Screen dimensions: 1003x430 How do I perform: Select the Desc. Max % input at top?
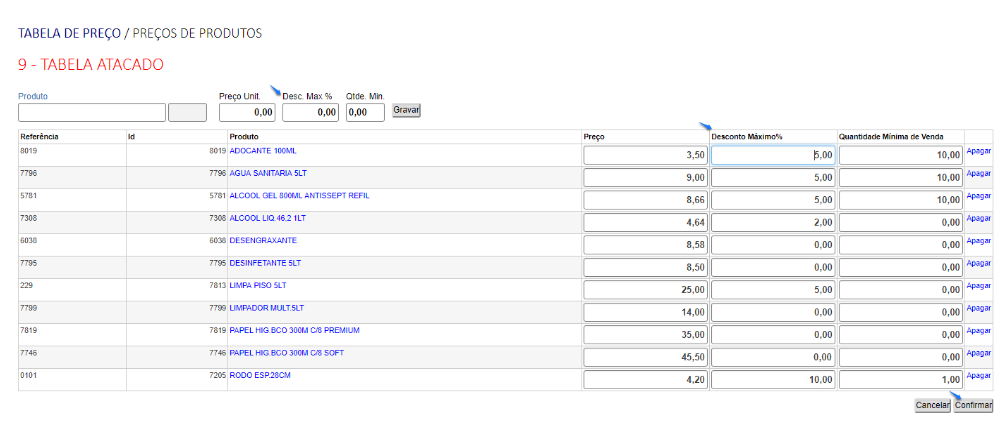[x=310, y=113]
